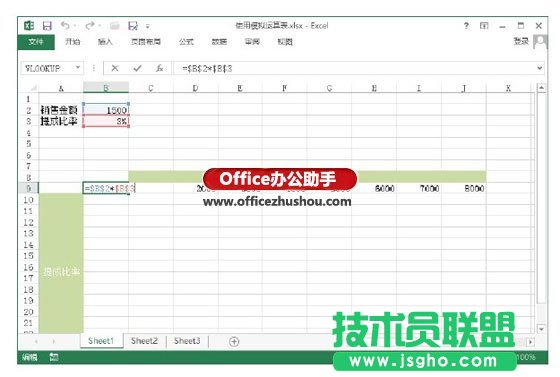The height and width of the screenshot is (377, 560).
Task: Maximize the Excel window
Action: (521, 26)
